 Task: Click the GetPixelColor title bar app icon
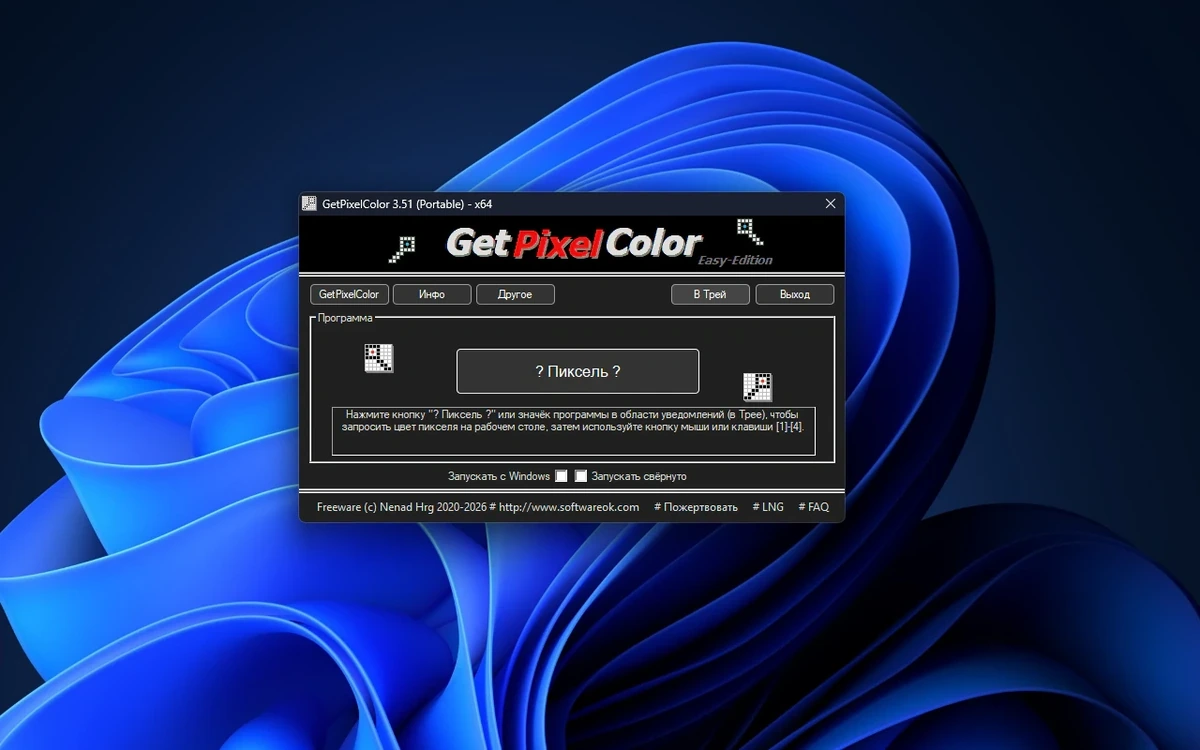(x=309, y=204)
